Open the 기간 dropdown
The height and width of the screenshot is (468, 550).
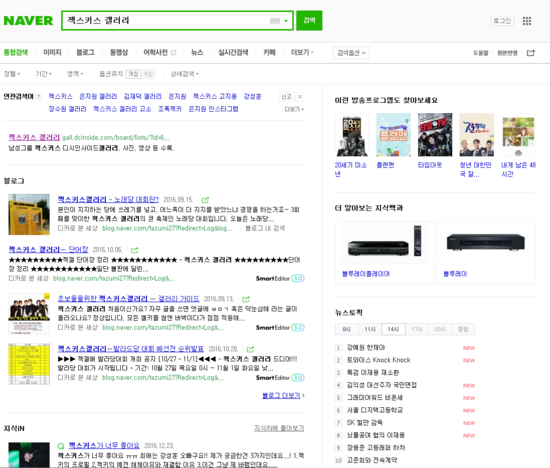pos(43,74)
